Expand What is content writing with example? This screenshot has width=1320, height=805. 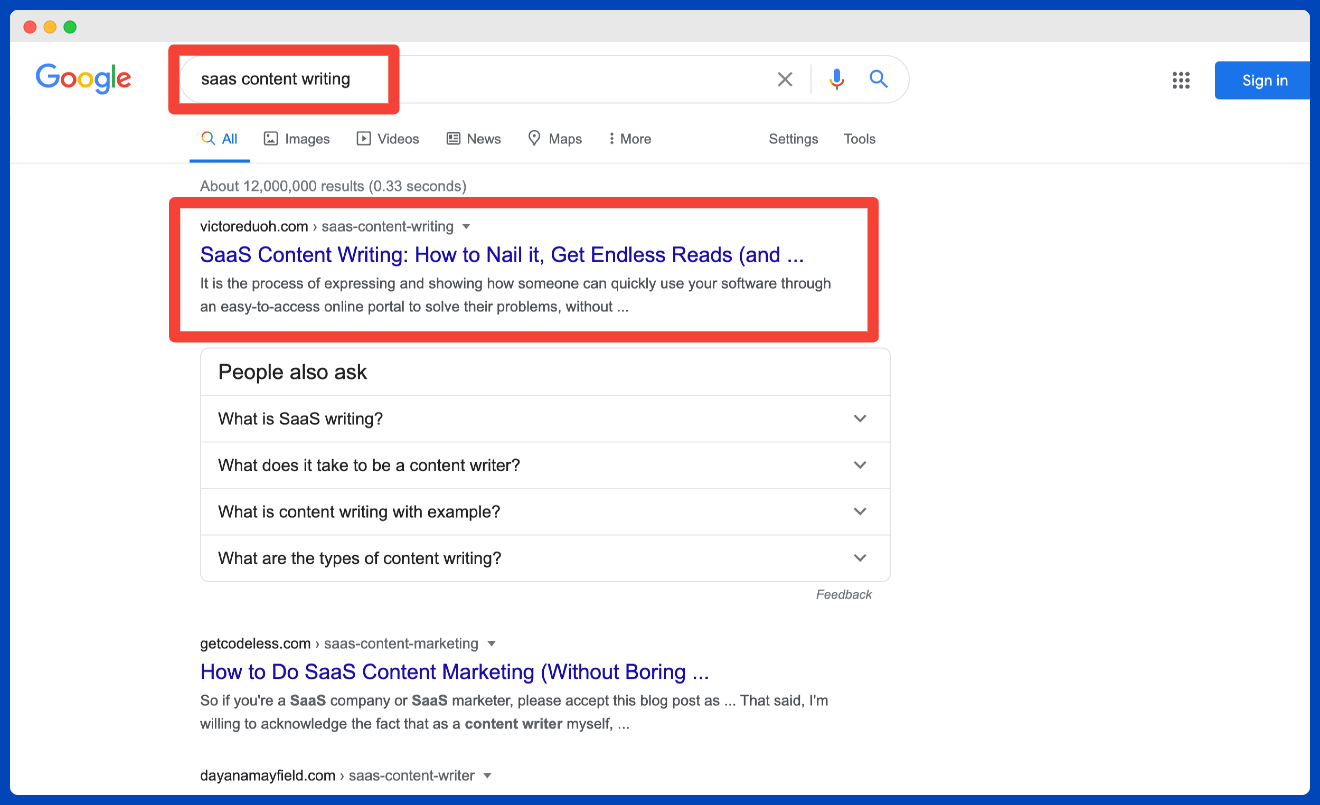point(545,512)
